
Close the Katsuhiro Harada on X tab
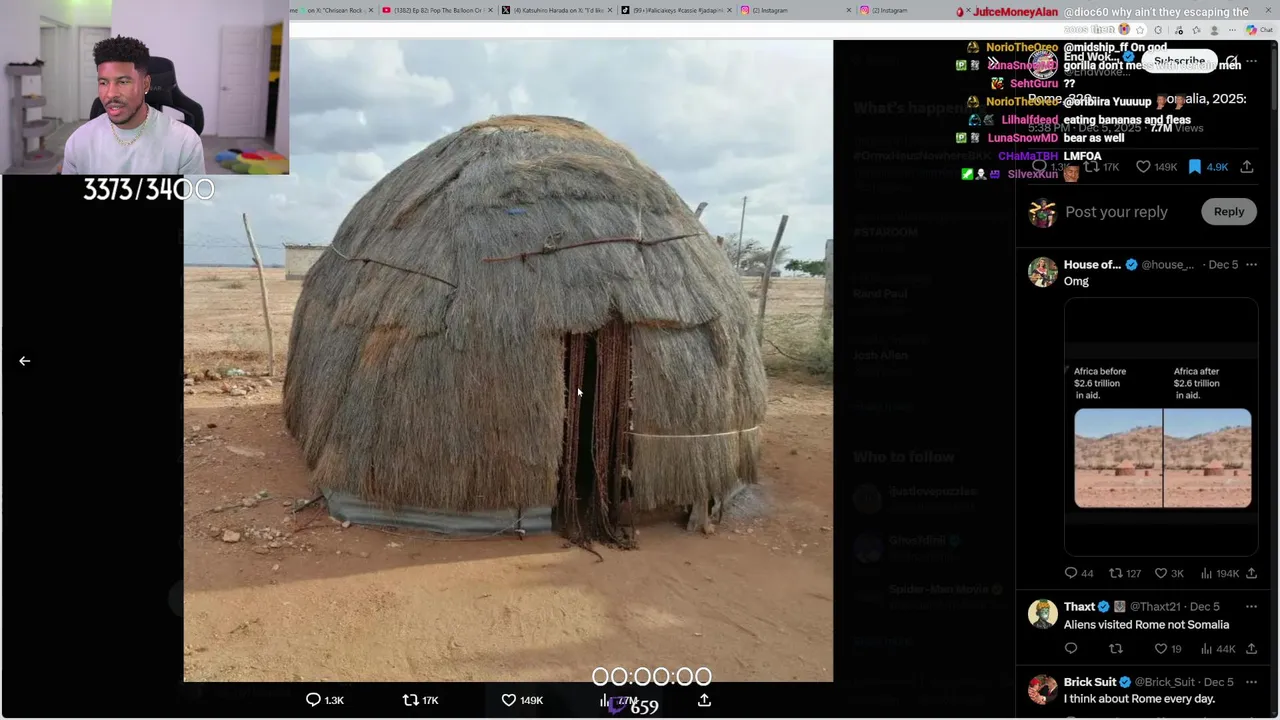pyautogui.click(x=609, y=10)
